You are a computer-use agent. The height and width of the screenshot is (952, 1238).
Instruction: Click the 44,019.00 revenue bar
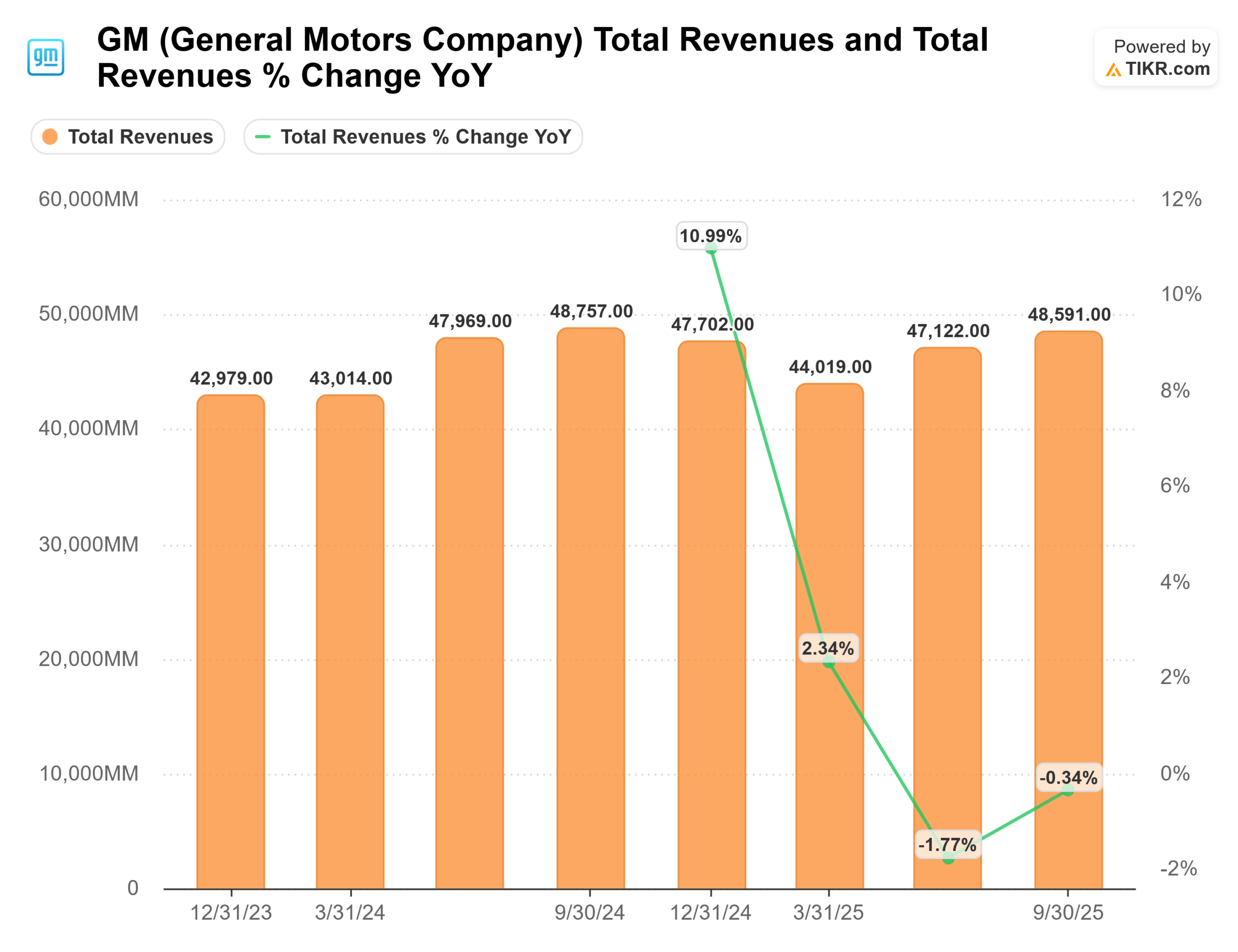click(x=829, y=510)
